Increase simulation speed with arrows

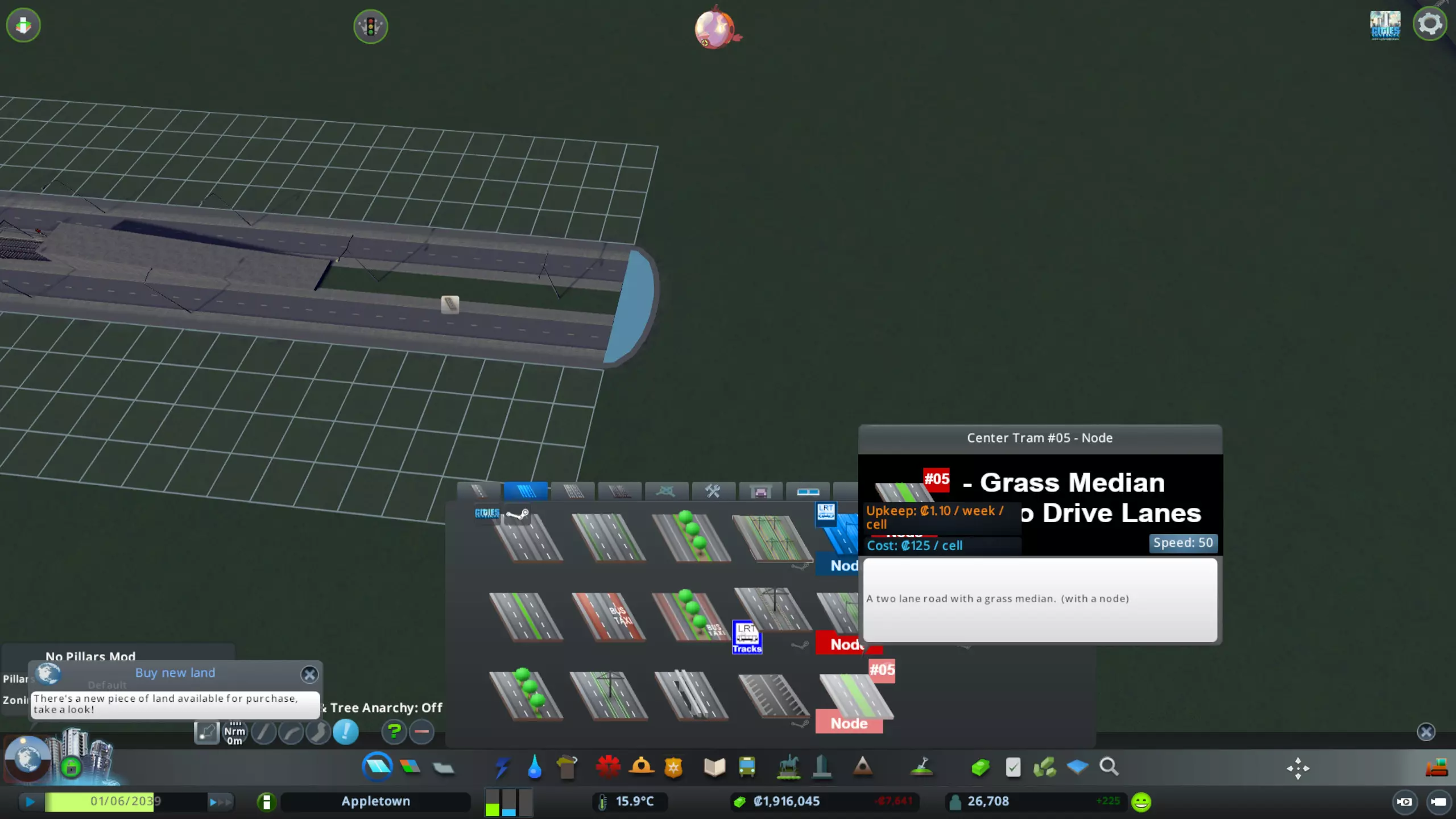tap(221, 802)
